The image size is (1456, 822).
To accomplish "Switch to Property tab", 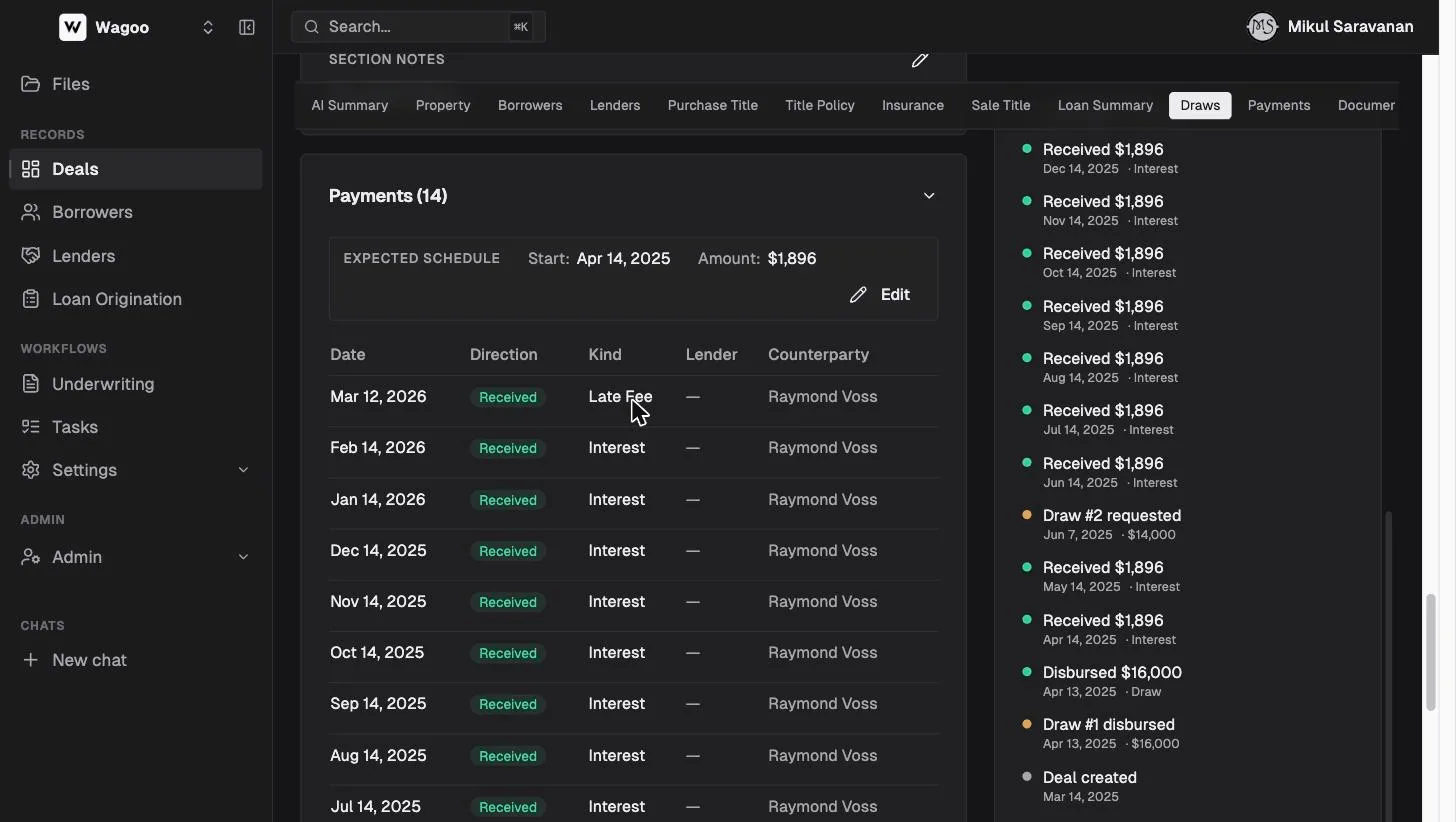I will point(443,105).
